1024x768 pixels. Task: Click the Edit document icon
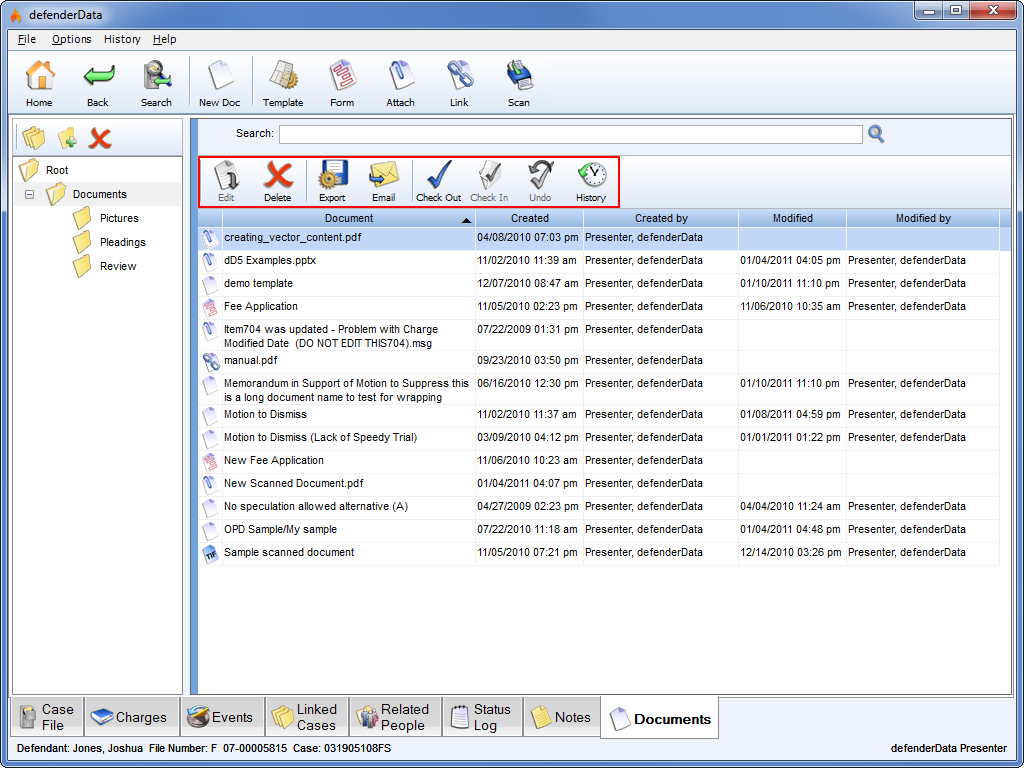coord(226,182)
